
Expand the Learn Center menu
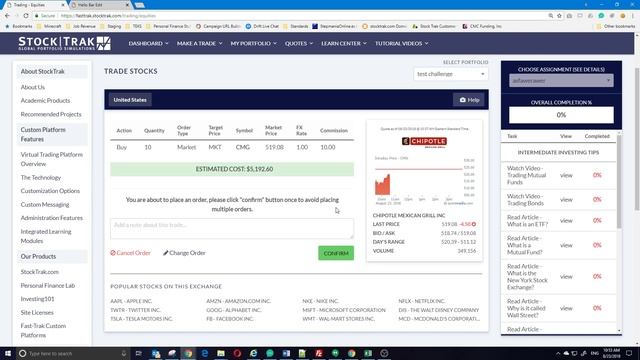click(344, 43)
